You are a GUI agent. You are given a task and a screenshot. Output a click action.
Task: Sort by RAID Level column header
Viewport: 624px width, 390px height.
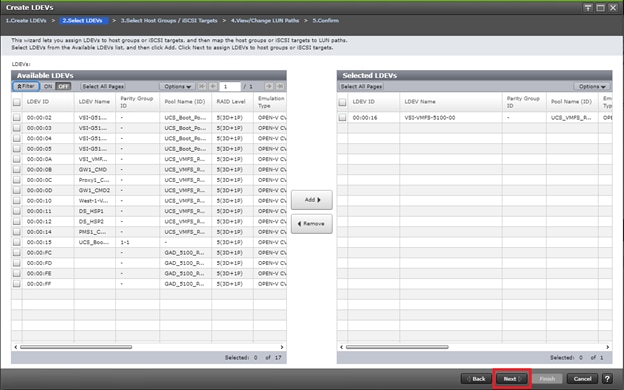tap(232, 102)
